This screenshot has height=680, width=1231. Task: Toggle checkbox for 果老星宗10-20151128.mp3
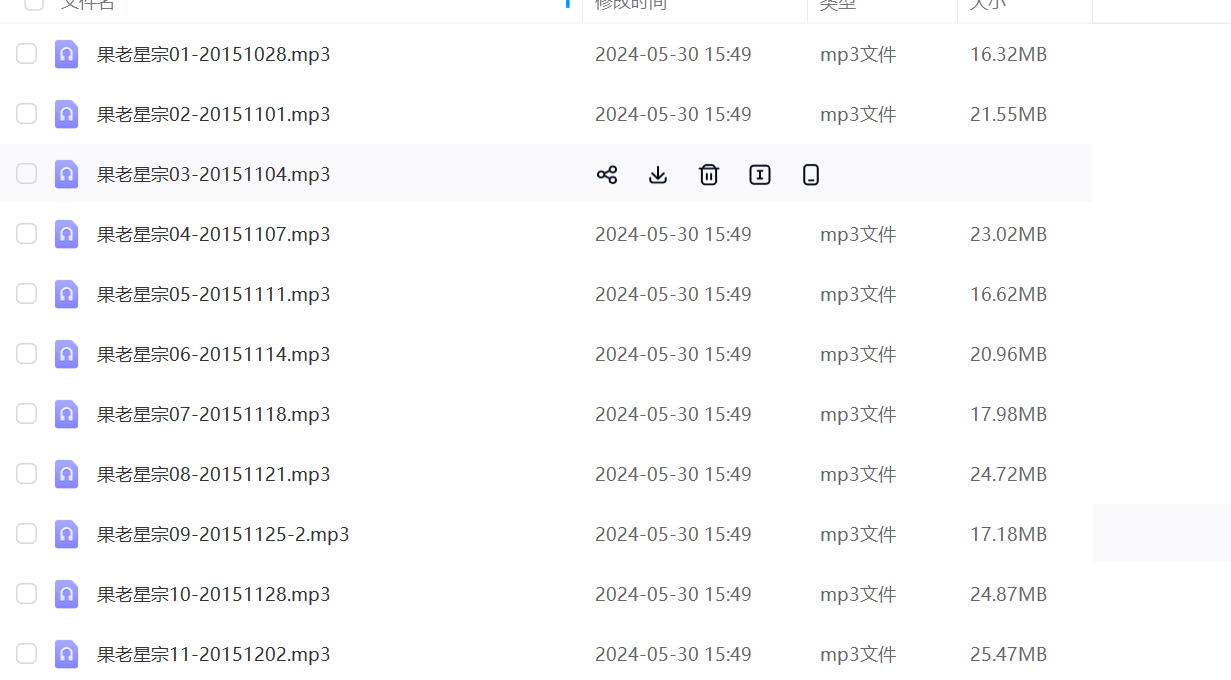(27, 594)
